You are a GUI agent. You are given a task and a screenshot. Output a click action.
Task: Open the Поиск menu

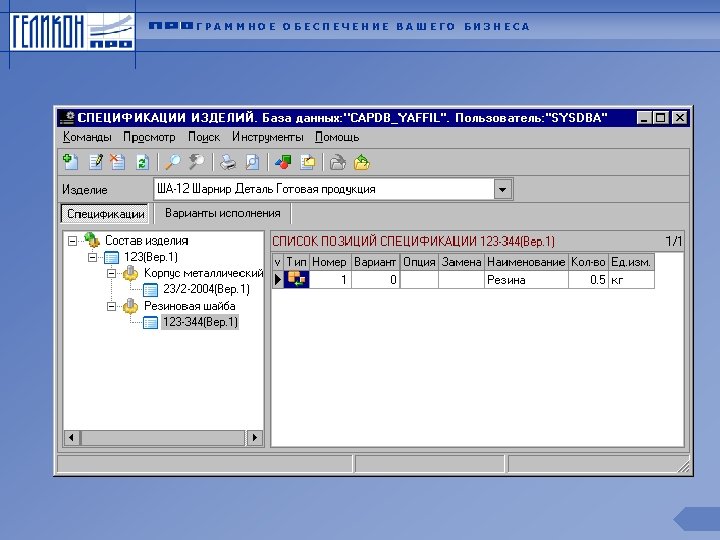tap(204, 137)
